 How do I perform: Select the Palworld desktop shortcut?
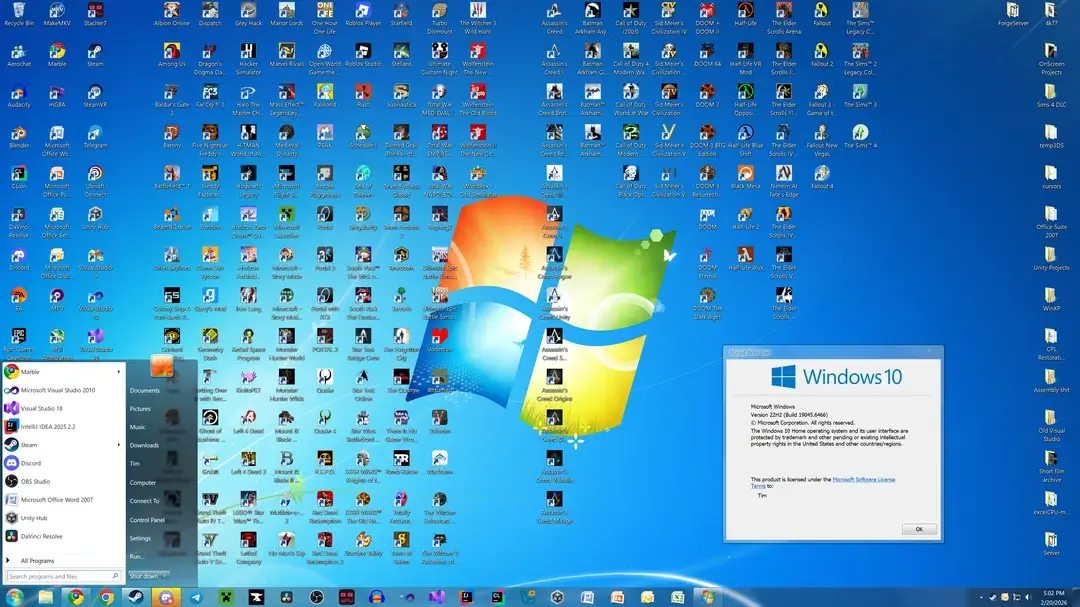click(x=324, y=96)
